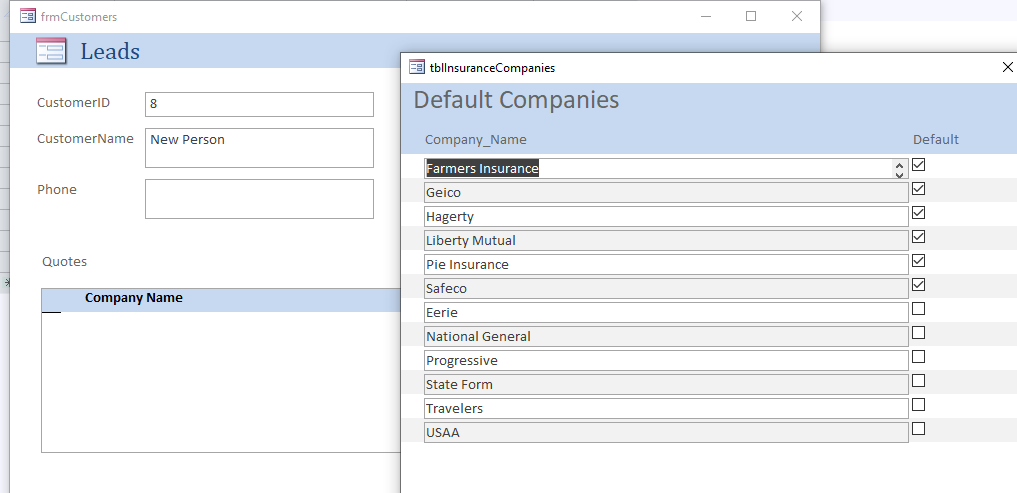This screenshot has width=1017, height=493.
Task: Minimize the frmCustomers window
Action: [706, 16]
